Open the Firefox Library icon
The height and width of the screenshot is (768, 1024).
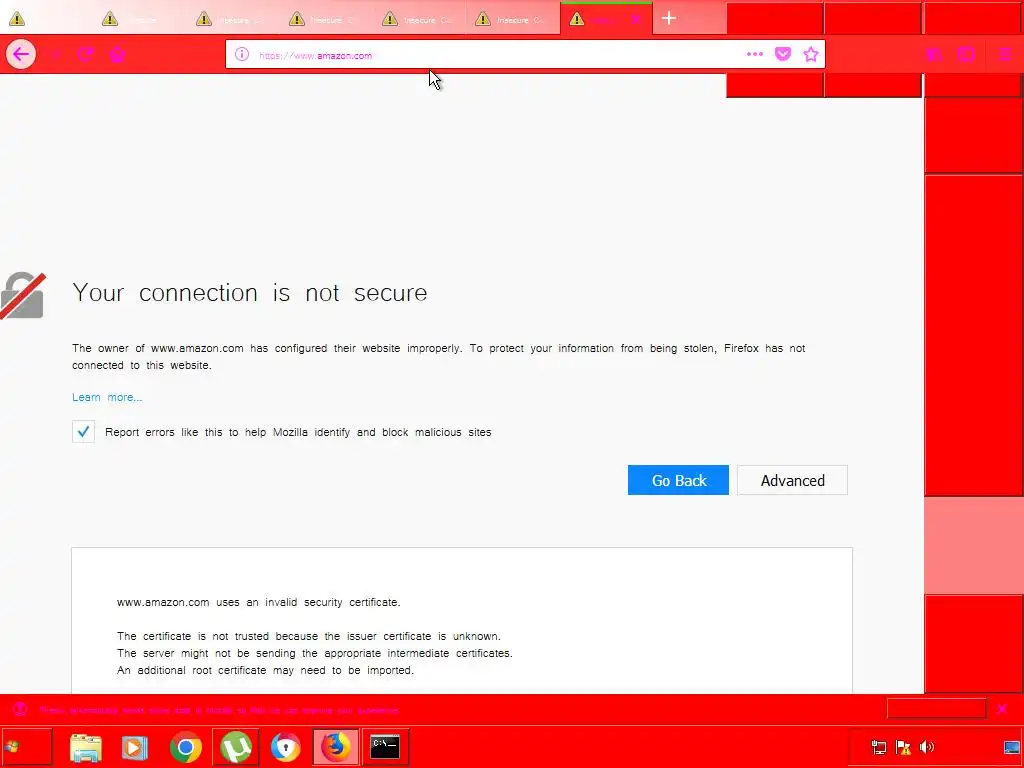935,55
